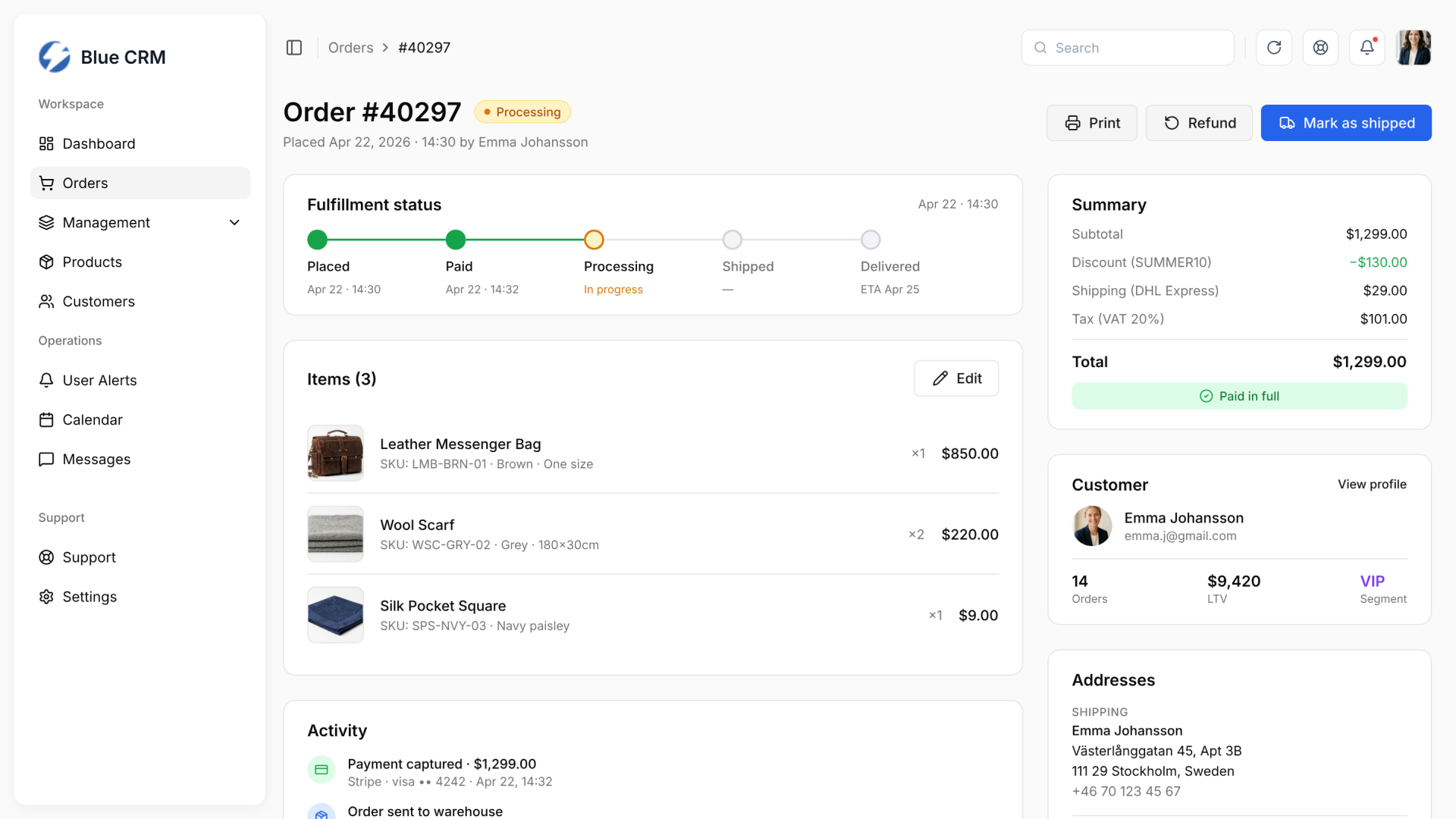The width and height of the screenshot is (1456, 819).
Task: Click the #40297 breadcrumb
Action: 424,48
